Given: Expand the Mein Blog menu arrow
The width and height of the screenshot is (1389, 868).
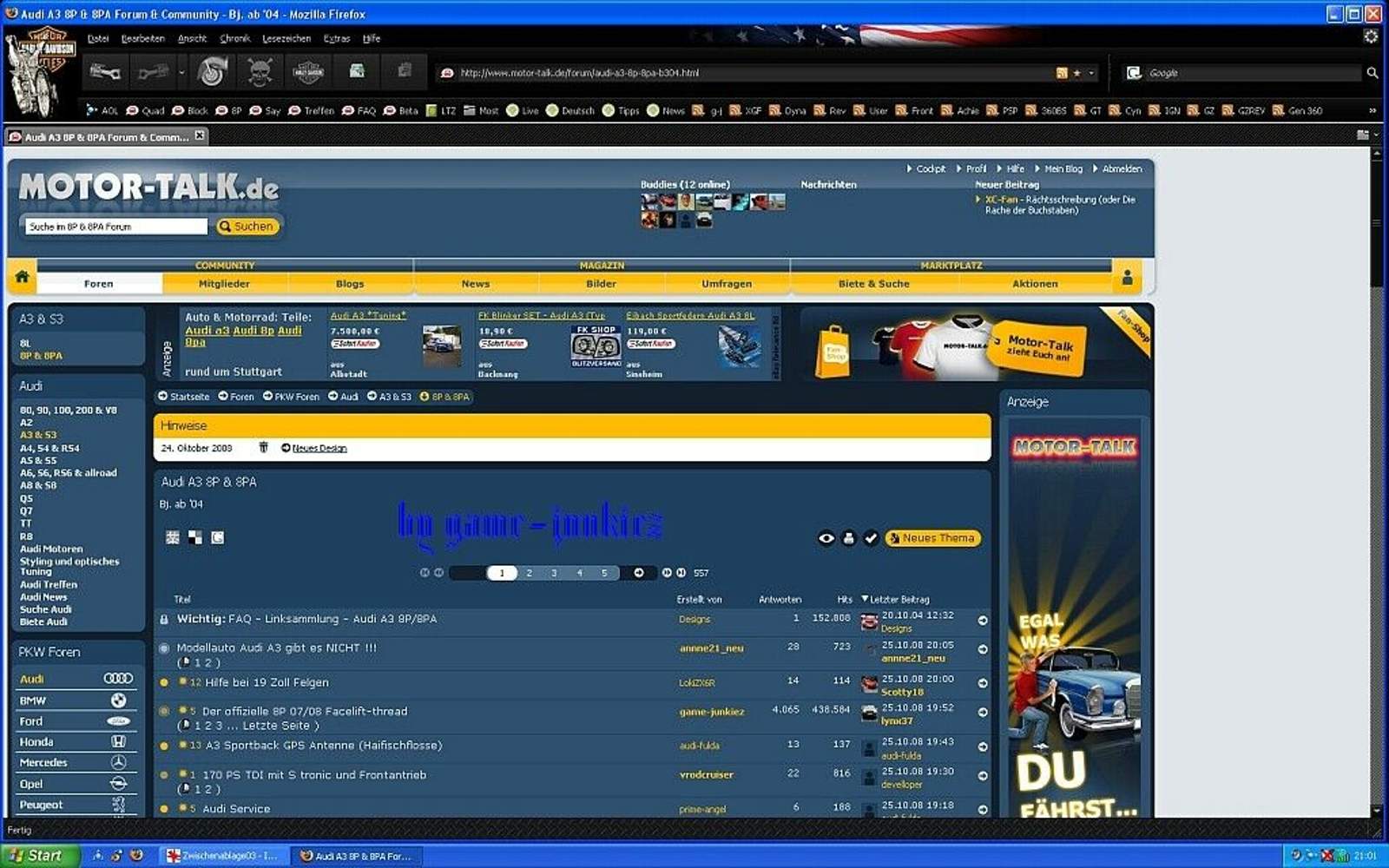Looking at the screenshot, I should [1037, 168].
